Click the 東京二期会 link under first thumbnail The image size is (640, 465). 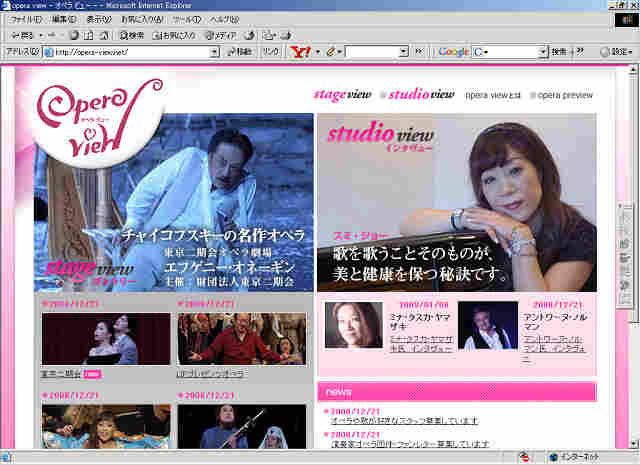point(60,374)
